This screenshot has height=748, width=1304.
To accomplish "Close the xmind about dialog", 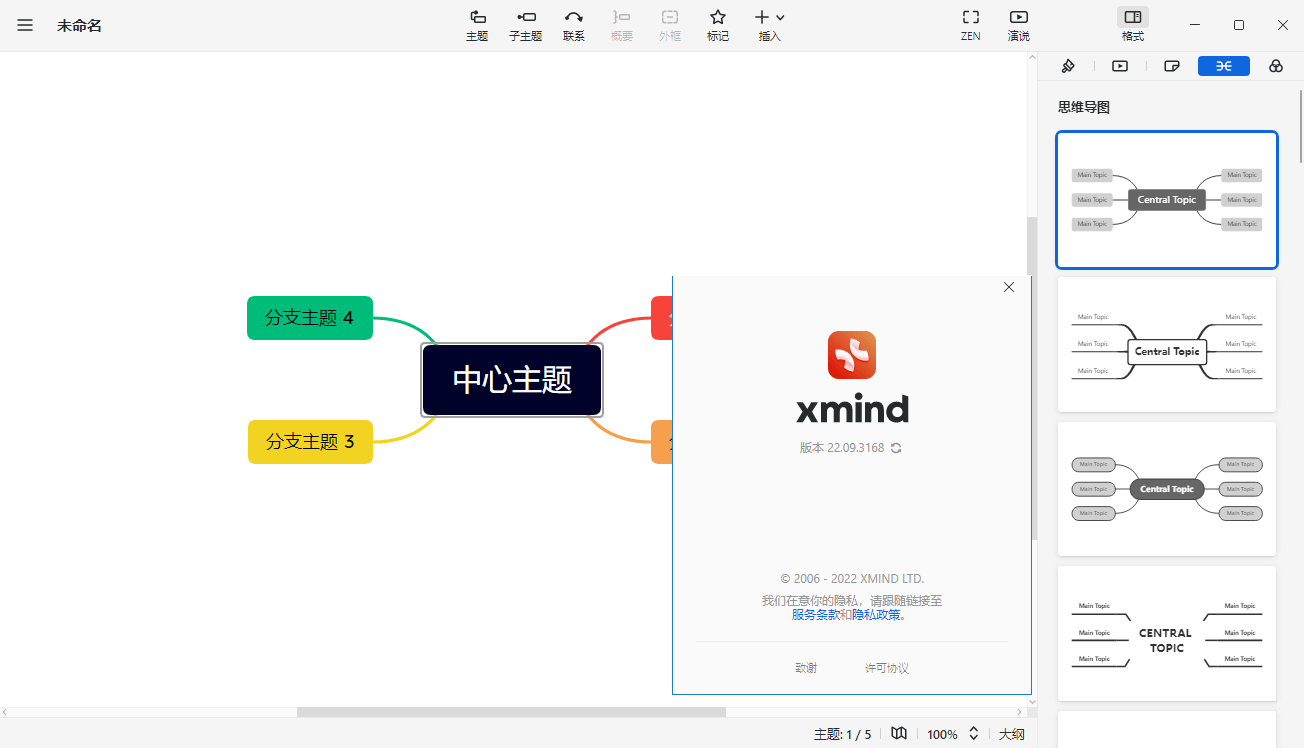I will 1008,287.
